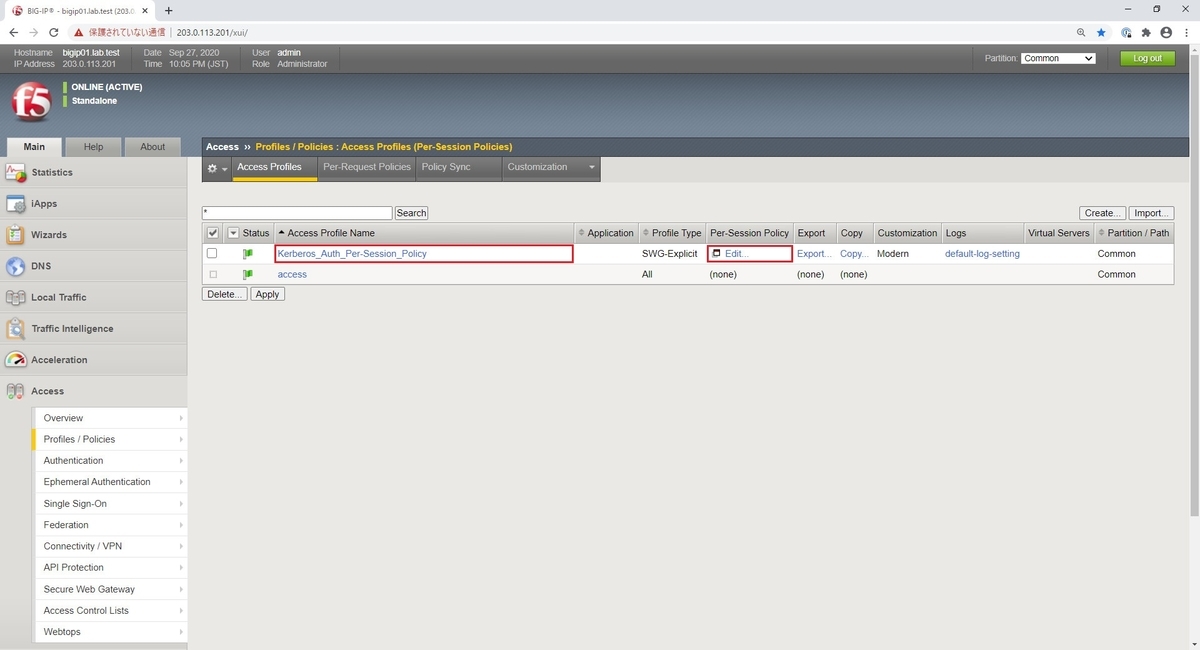The image size is (1200, 650).
Task: Open Chrome three-dot menu
Action: 1186,32
